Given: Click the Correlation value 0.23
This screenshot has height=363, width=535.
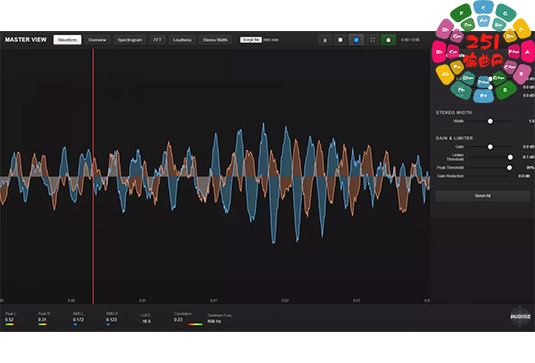Looking at the screenshot, I should point(178,320).
